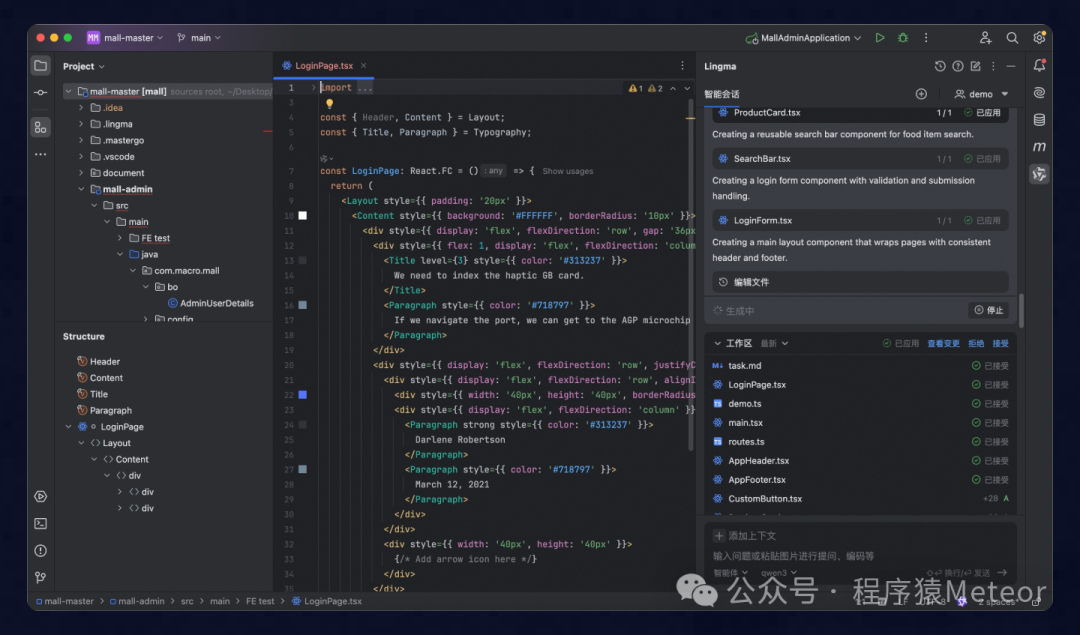1080x635 pixels.
Task: Expand the folded import block
Action: [x=313, y=87]
